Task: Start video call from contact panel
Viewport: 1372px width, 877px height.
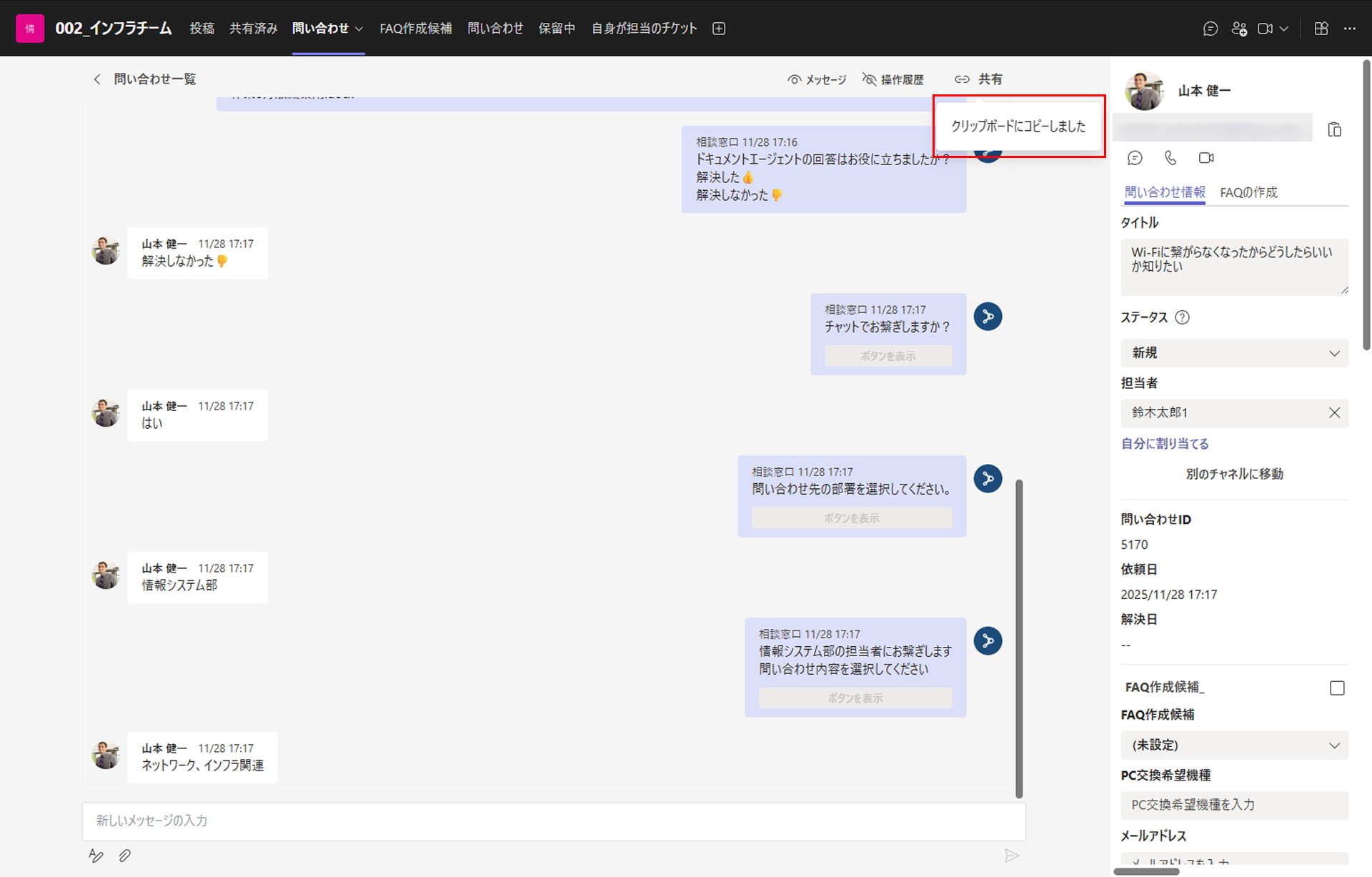Action: (1206, 158)
